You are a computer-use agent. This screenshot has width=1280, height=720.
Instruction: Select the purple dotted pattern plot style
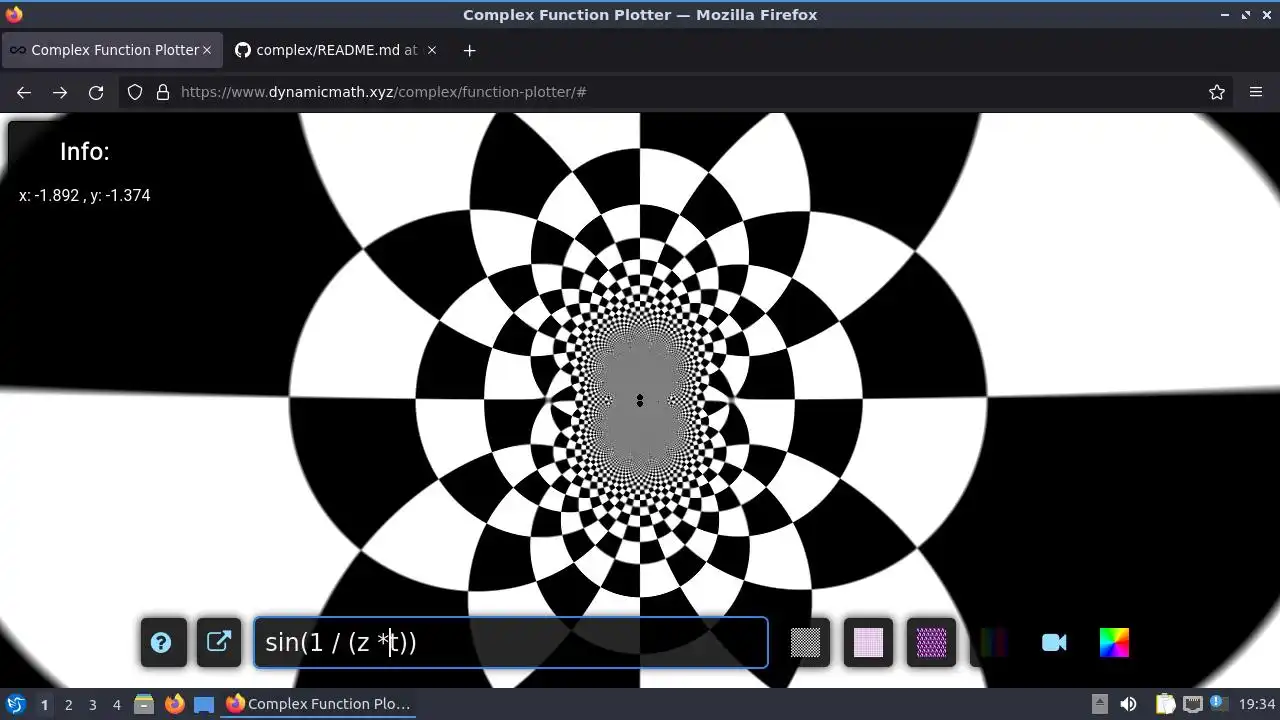click(931, 643)
